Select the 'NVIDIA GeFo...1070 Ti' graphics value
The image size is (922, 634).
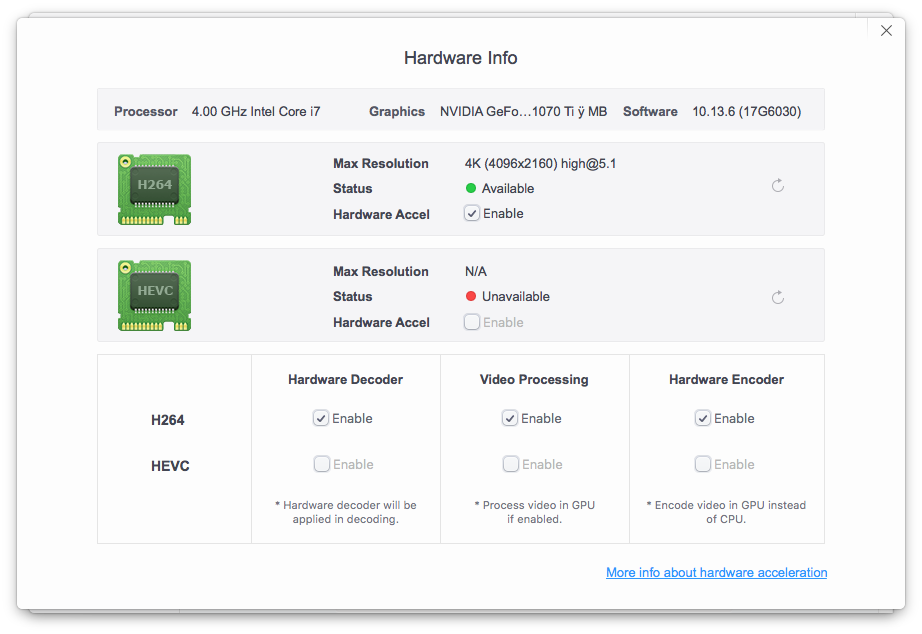point(523,111)
